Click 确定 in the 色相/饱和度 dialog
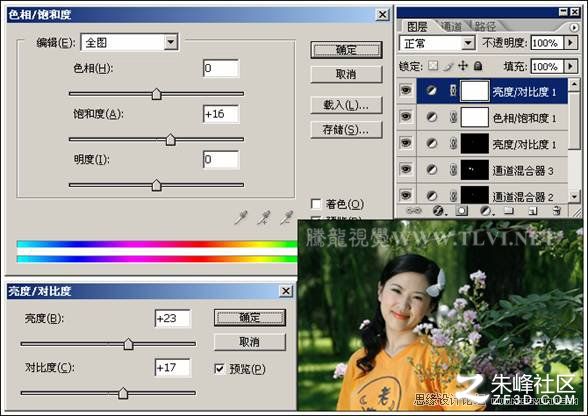This screenshot has width=588, height=416. (346, 50)
